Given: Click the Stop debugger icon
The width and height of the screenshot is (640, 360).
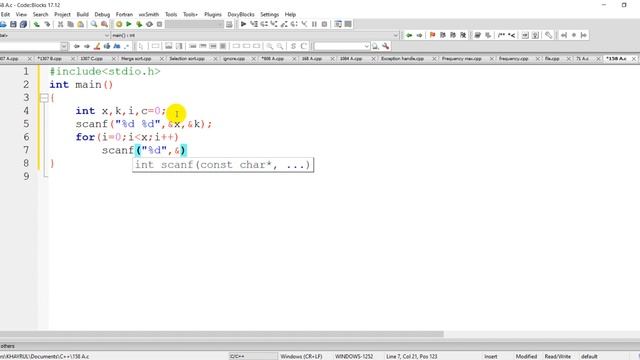Looking at the screenshot, I should pos(324,24).
